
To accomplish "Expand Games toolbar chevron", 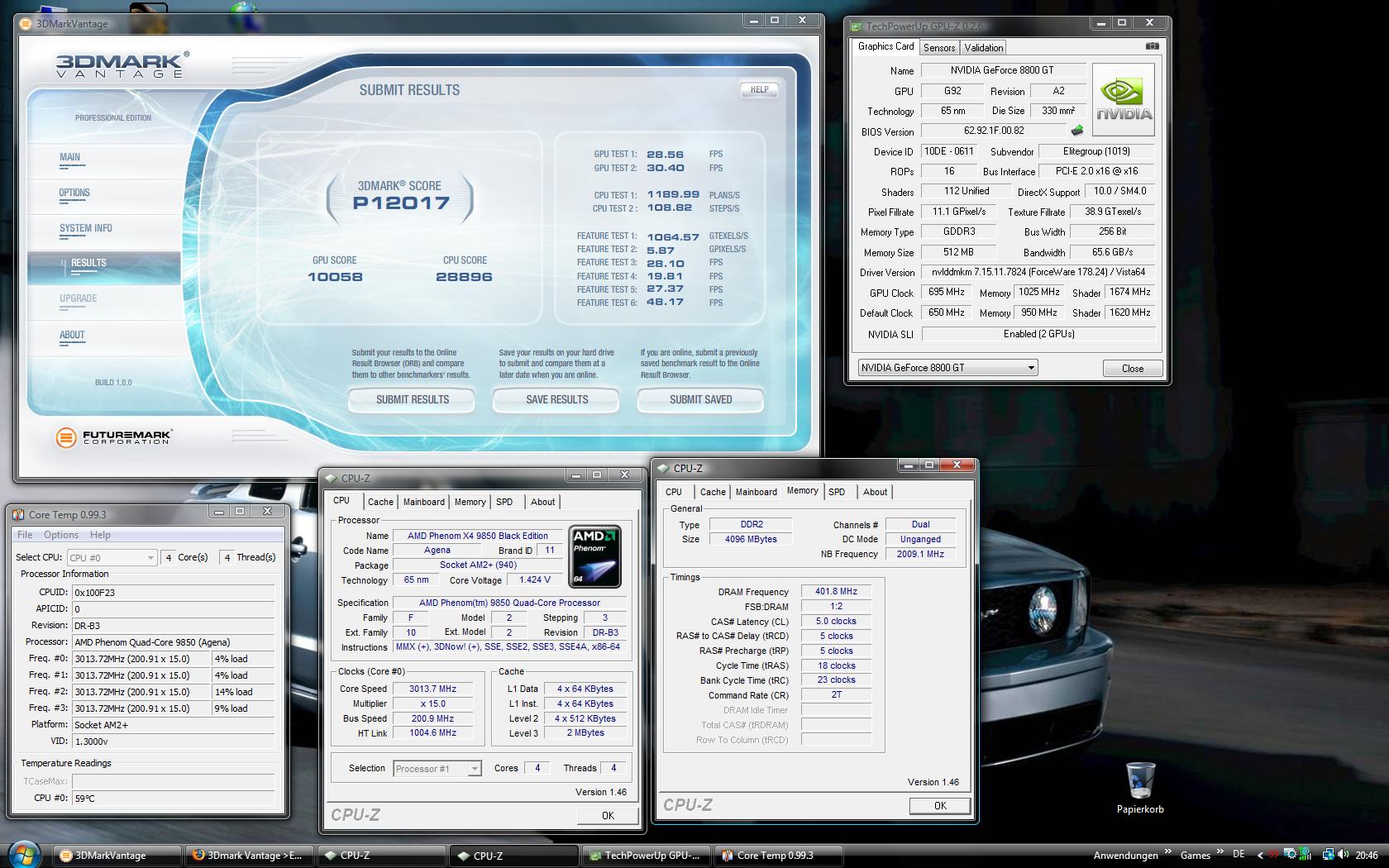I will click(1220, 851).
